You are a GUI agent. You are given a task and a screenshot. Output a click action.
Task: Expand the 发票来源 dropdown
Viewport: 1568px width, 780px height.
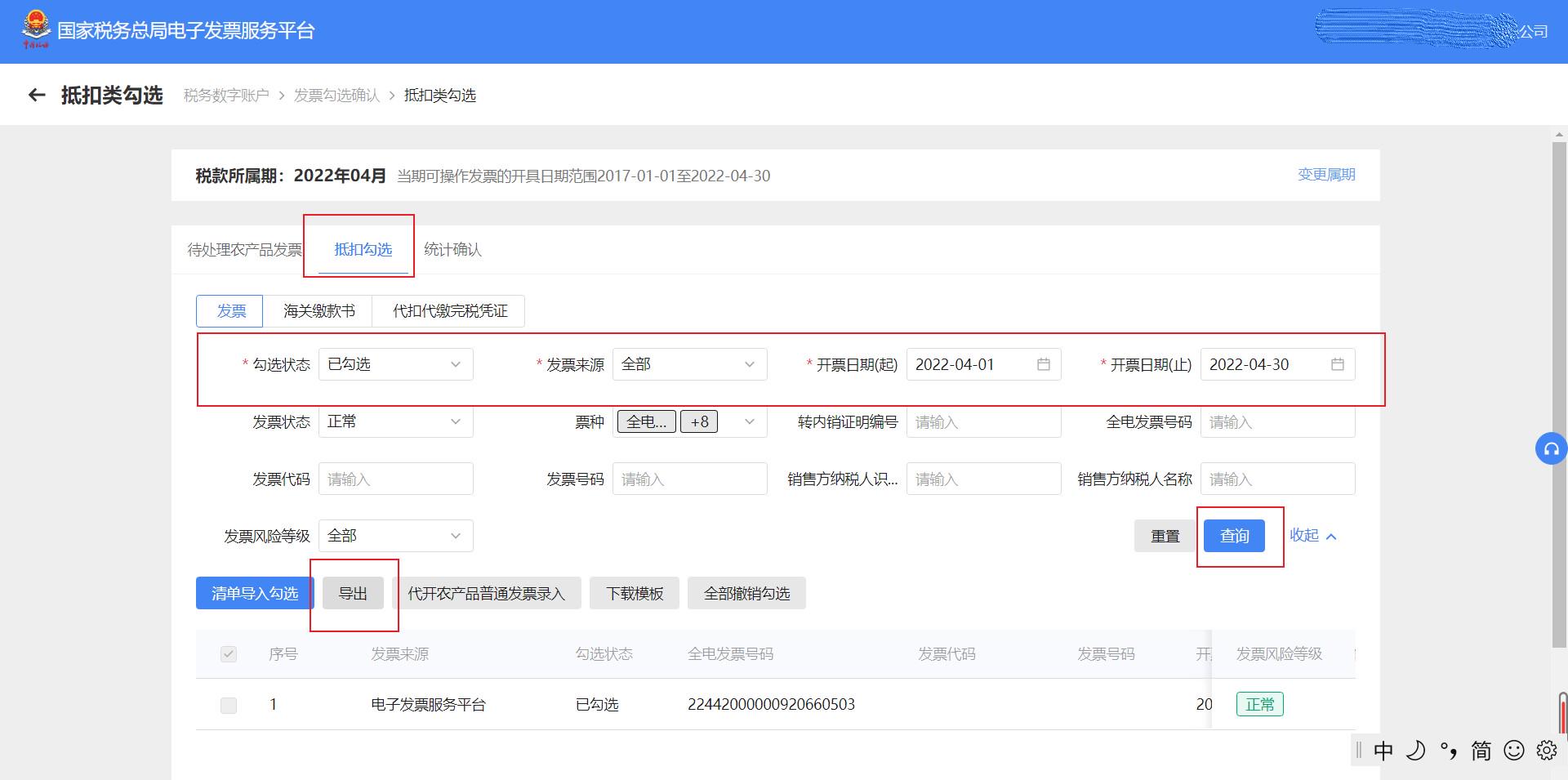690,364
